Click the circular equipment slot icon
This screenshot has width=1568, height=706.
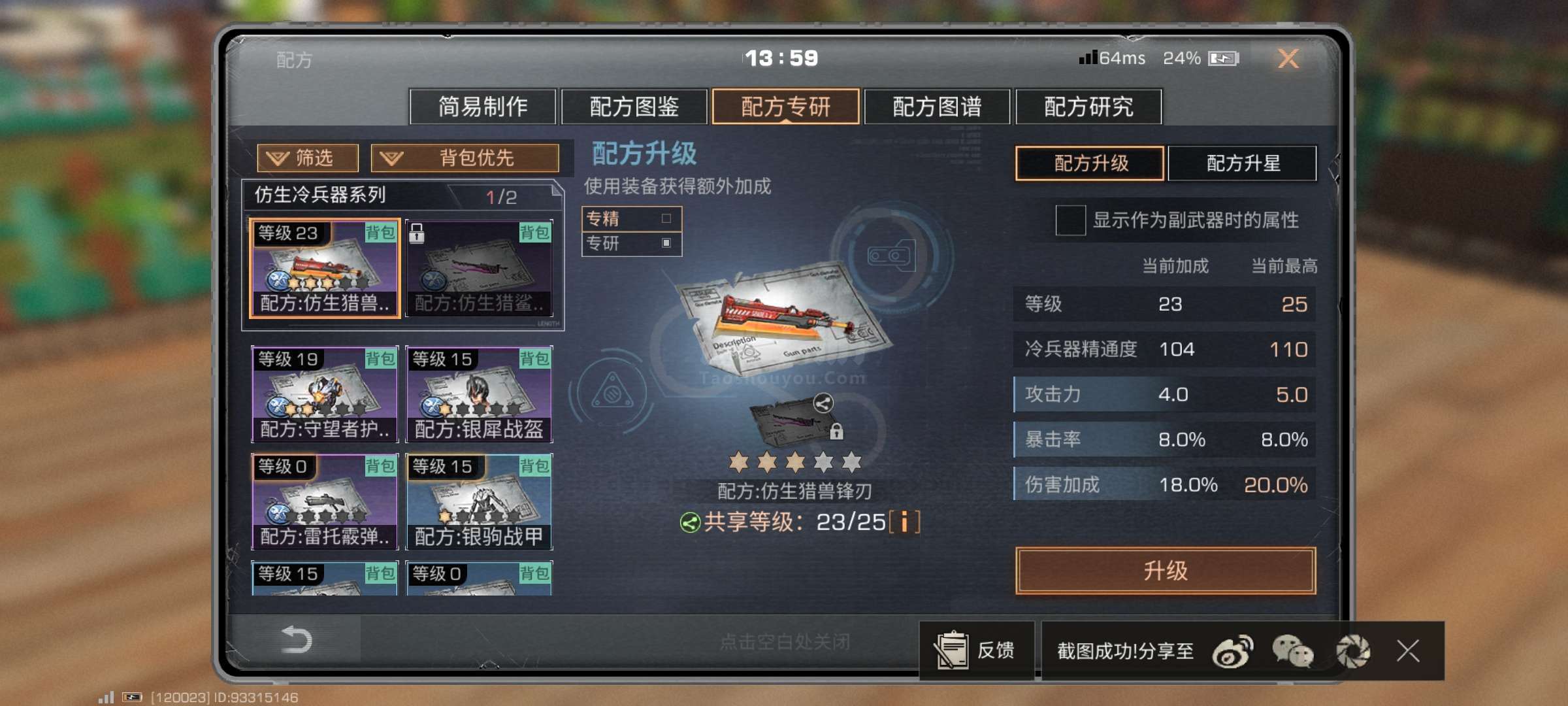[x=891, y=256]
